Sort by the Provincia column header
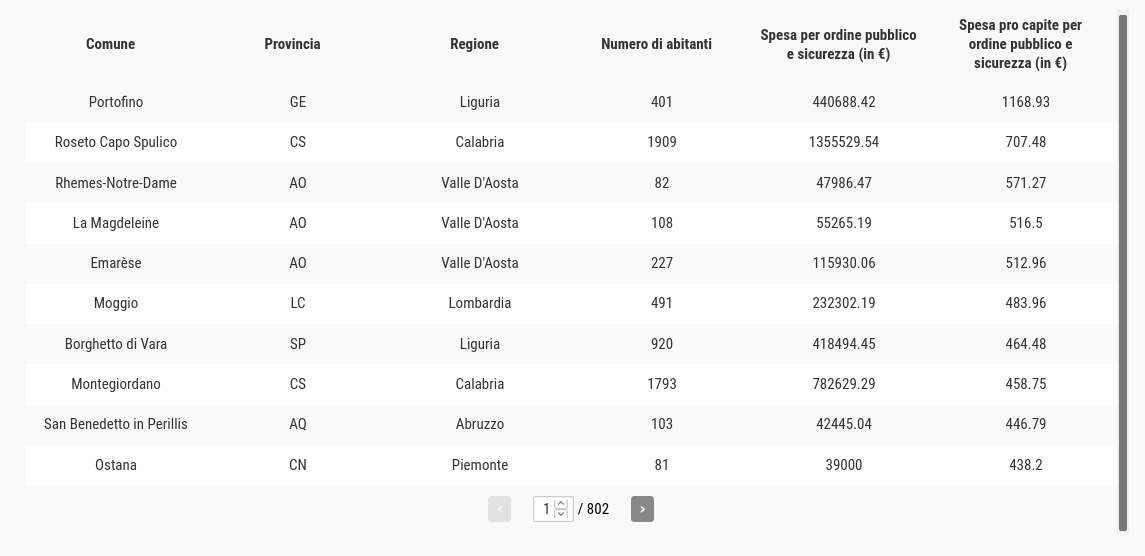1145x556 pixels. (x=292, y=44)
